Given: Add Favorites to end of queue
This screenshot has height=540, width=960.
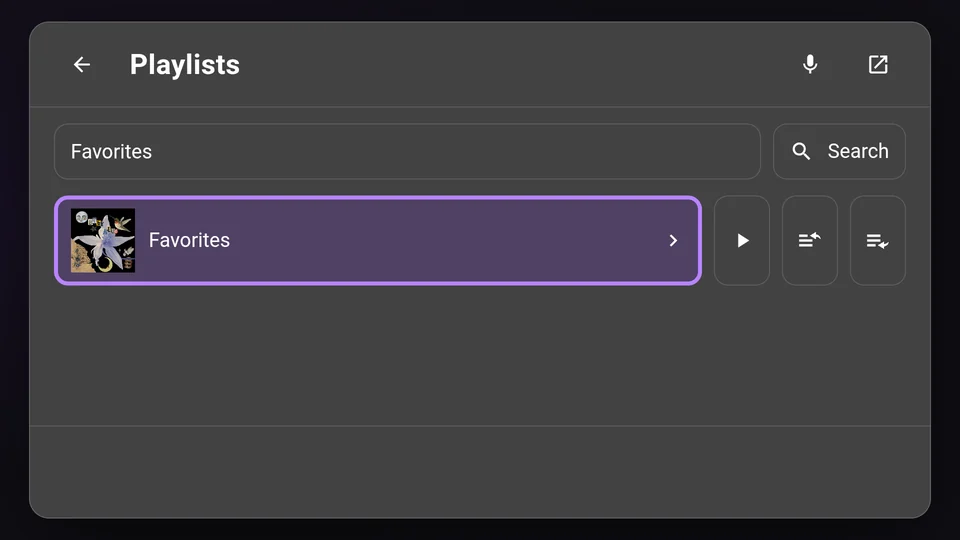Looking at the screenshot, I should click(x=878, y=241).
